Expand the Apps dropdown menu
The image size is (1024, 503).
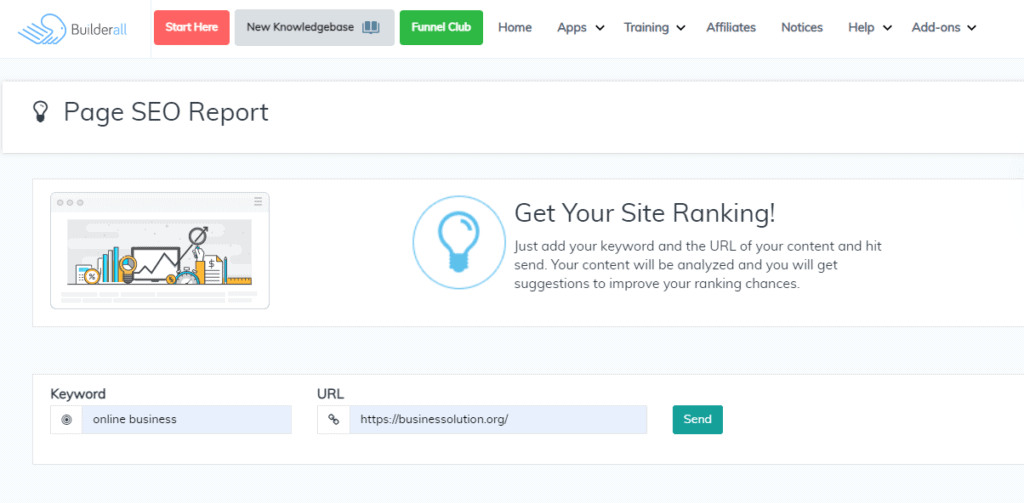pos(581,27)
